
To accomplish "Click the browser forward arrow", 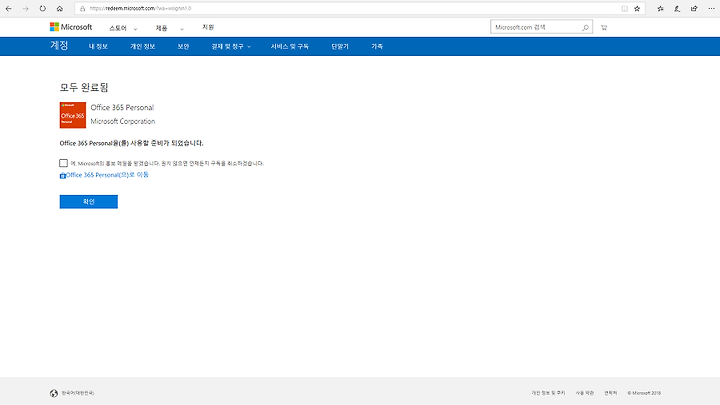I will point(26,9).
